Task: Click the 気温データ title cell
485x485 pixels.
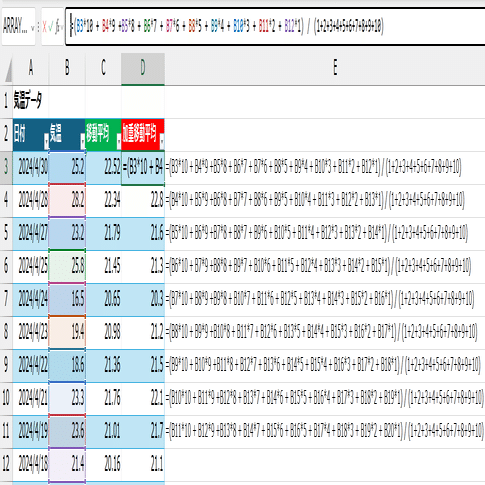Action: tap(31, 101)
